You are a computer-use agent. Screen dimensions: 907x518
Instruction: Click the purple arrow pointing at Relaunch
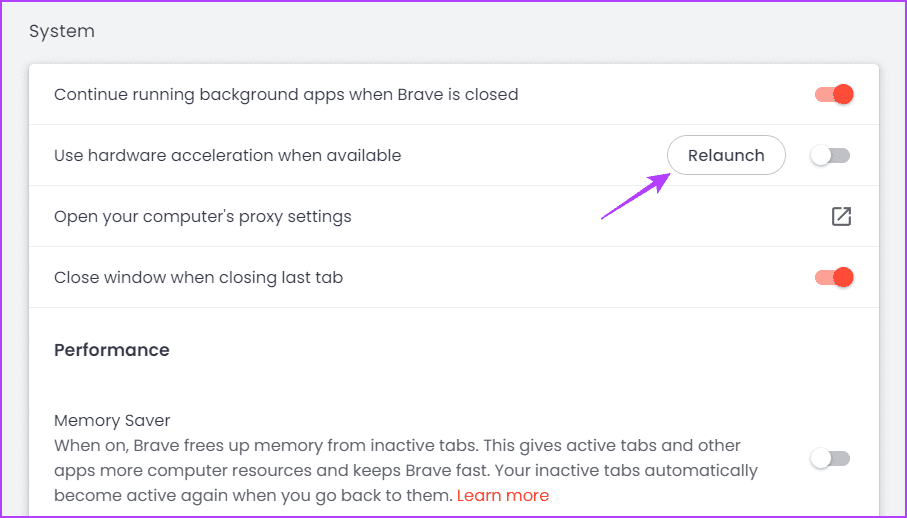(x=634, y=196)
